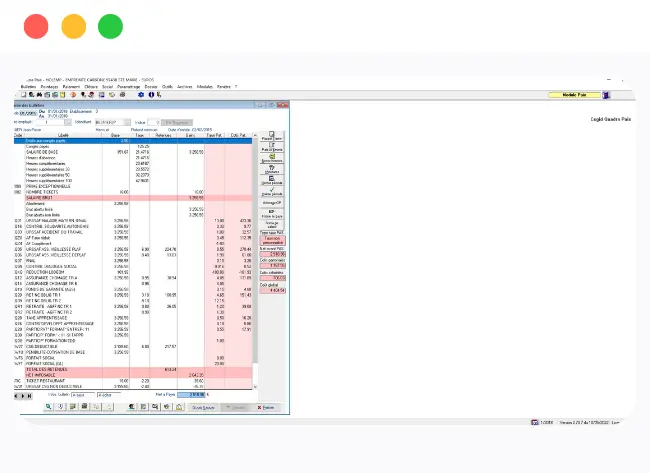Screen dimensions: 650x473
Task: Click the yellow notepad icon in main toolbar
Action: click(63, 95)
